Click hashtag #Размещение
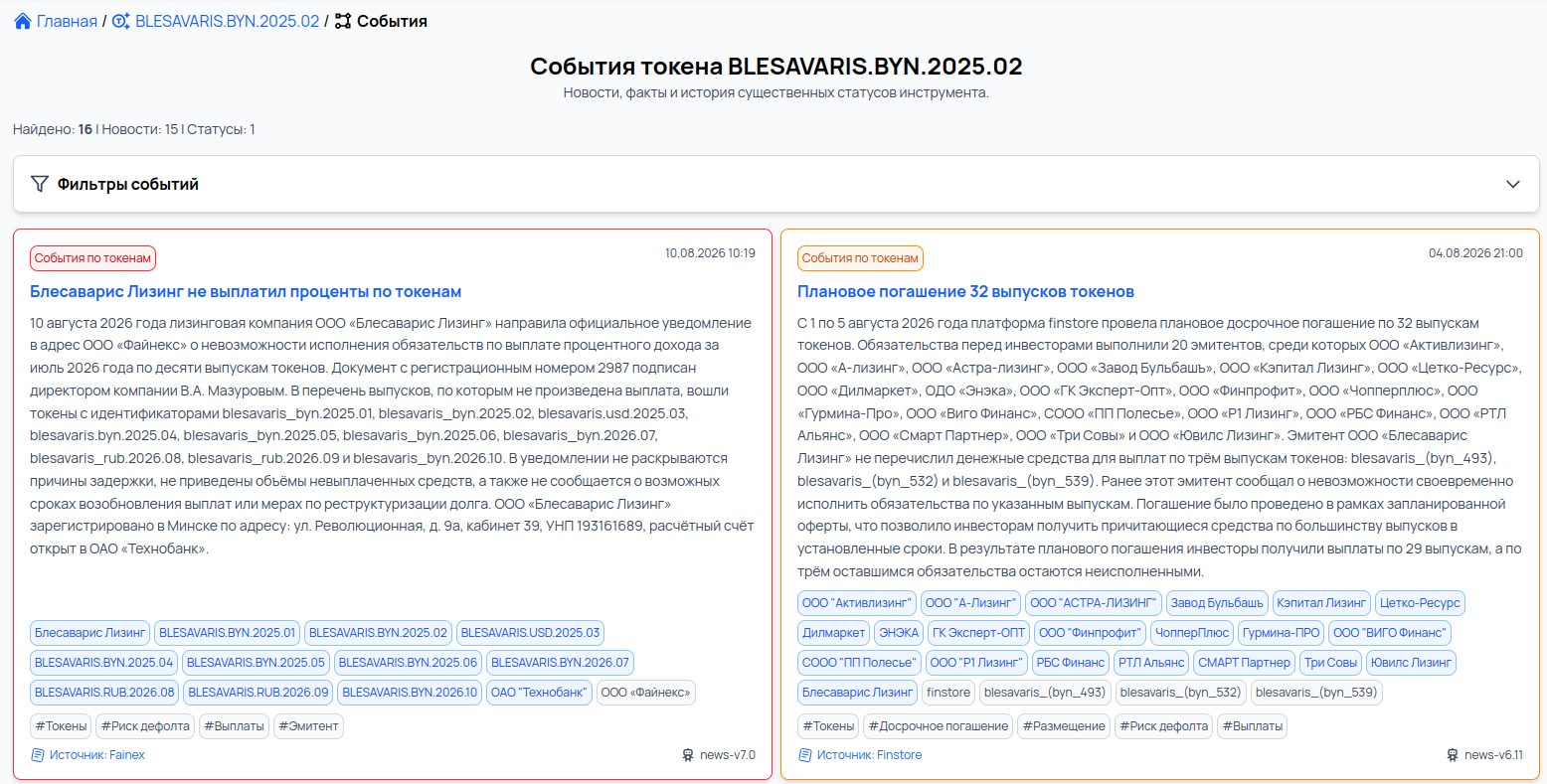Image resolution: width=1547 pixels, height=784 pixels. 1064,726
